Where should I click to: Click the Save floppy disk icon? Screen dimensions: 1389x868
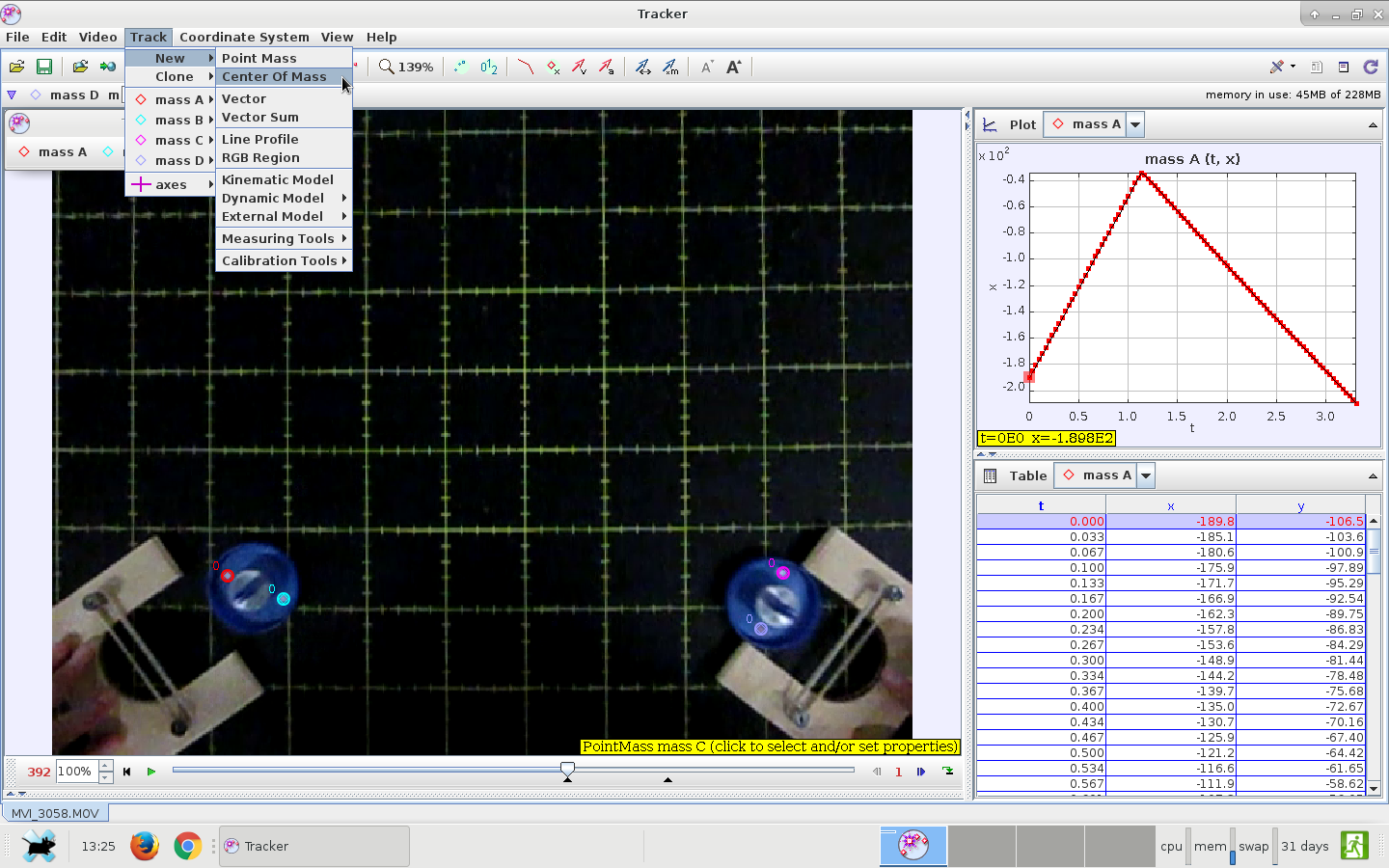[43, 67]
